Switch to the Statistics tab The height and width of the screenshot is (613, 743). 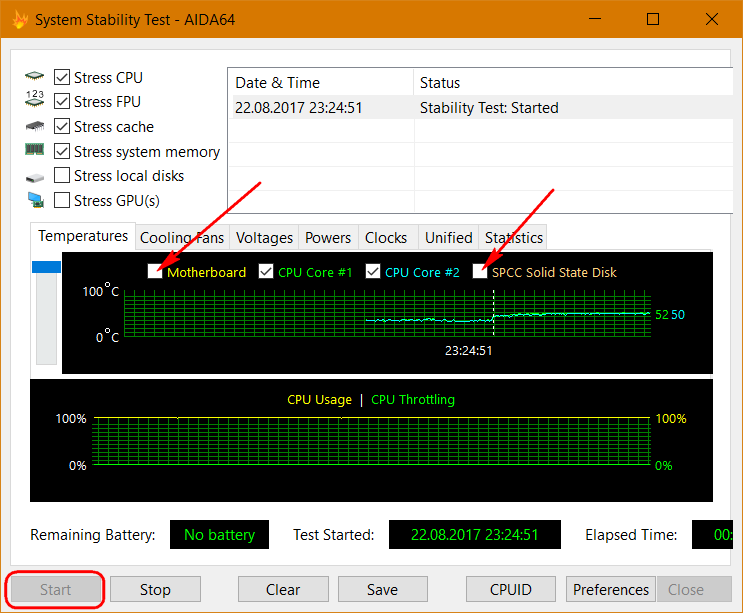click(514, 237)
